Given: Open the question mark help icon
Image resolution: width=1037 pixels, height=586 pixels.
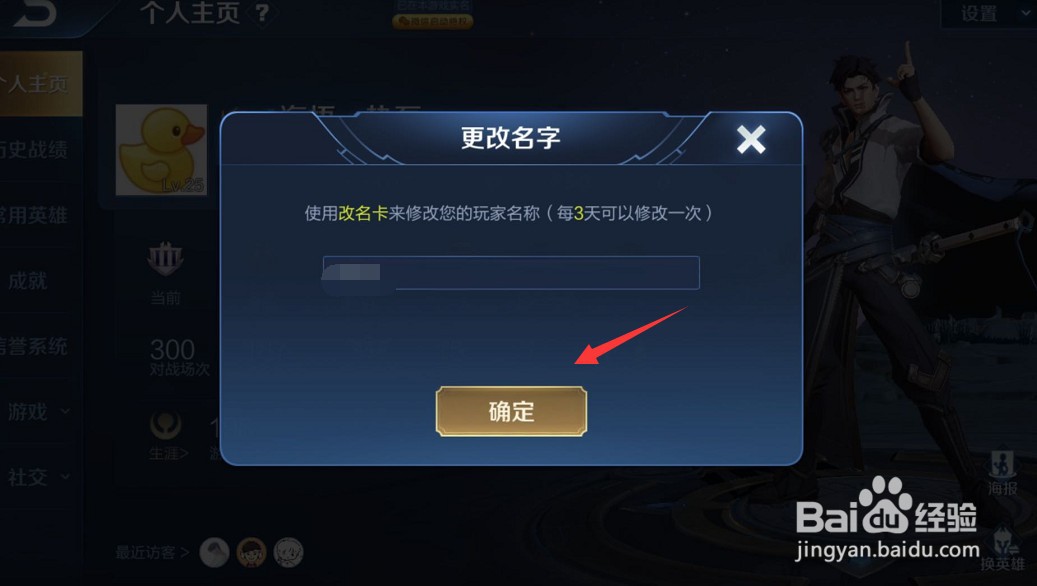Looking at the screenshot, I should (x=262, y=13).
